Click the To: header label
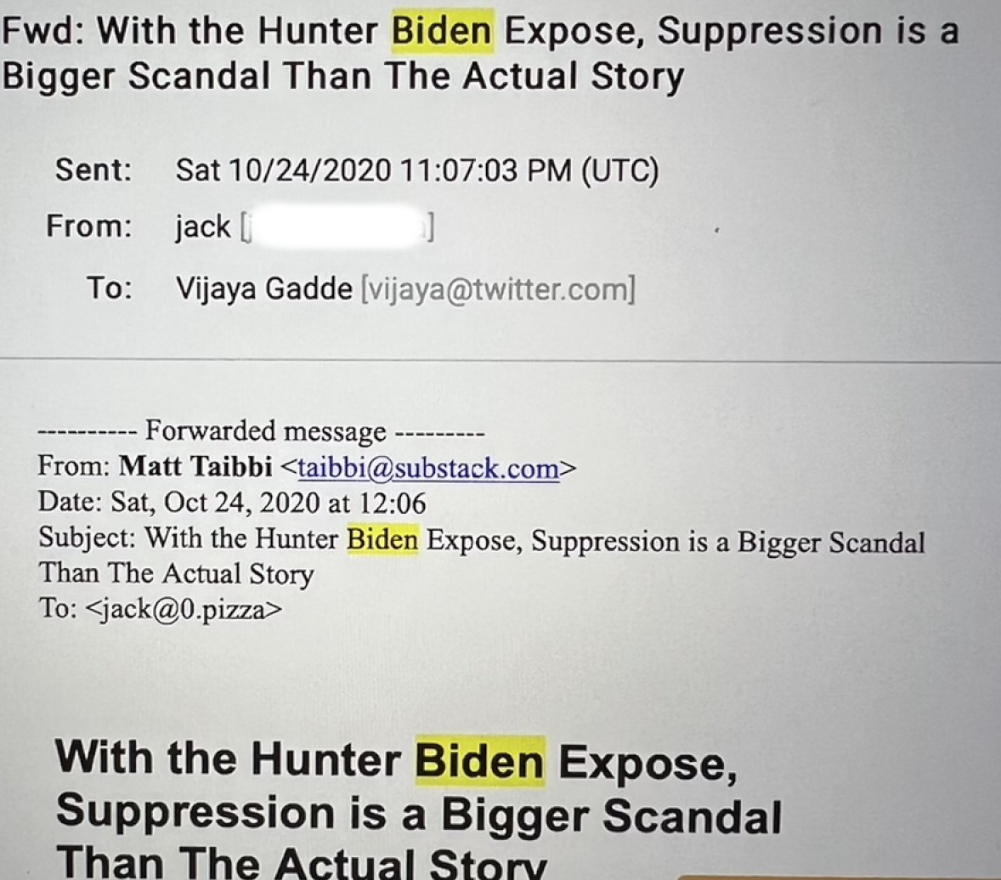Viewport: 1001px width, 880px height. pos(110,288)
